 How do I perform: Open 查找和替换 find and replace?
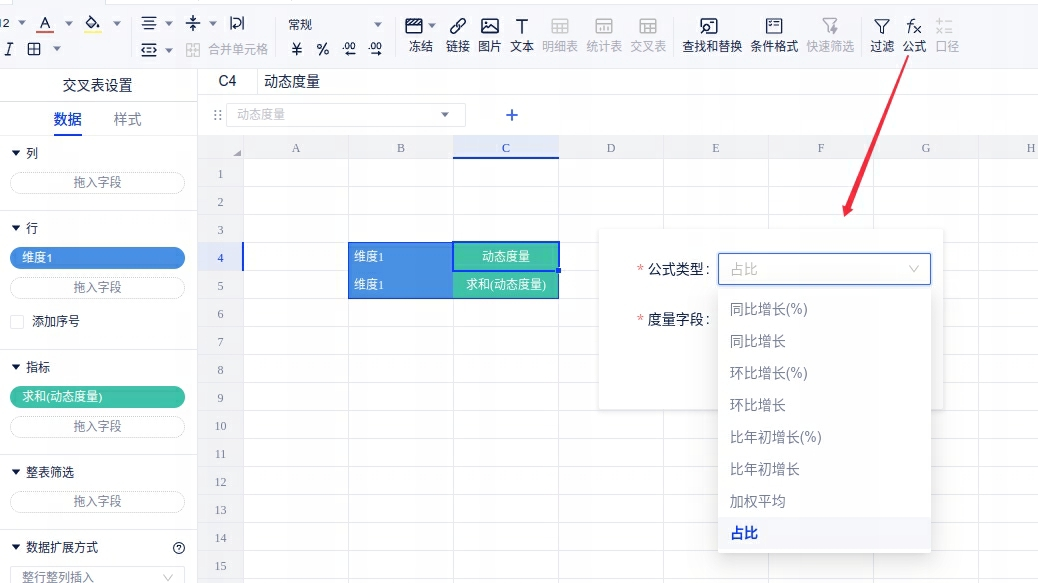pyautogui.click(x=711, y=34)
